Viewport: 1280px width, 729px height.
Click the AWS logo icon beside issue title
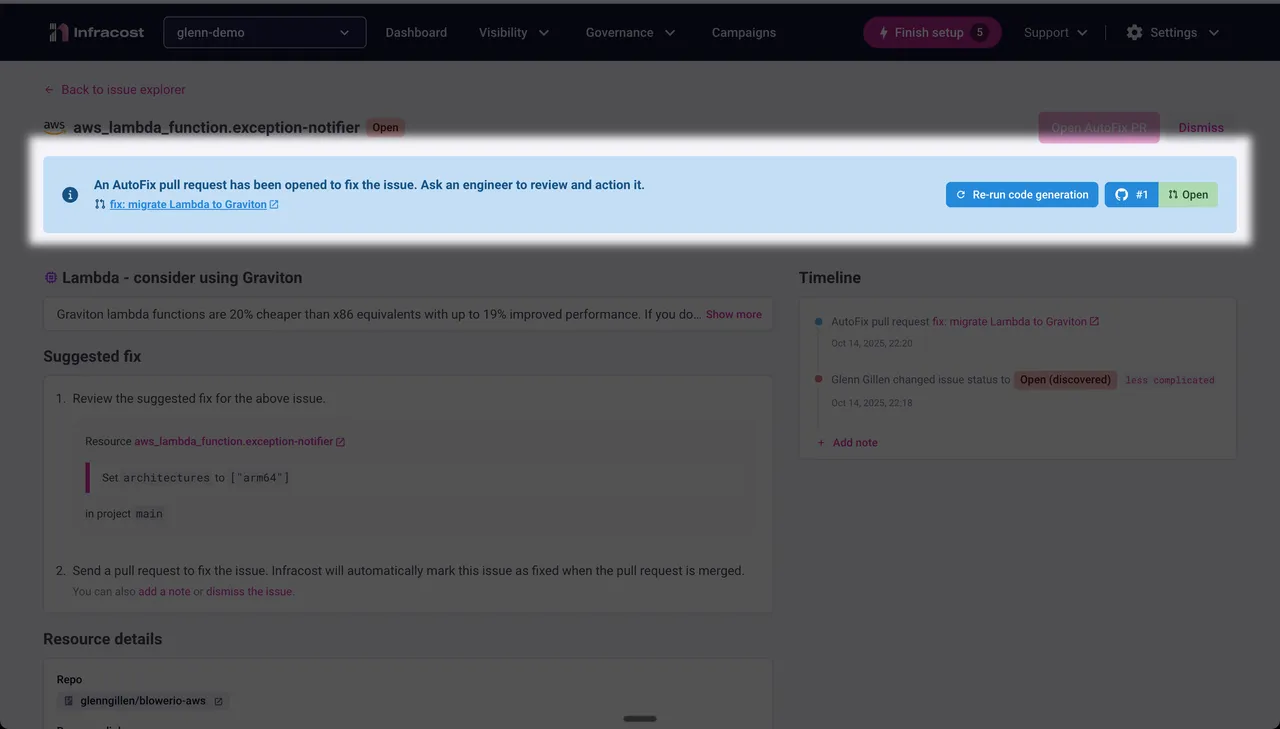point(54,127)
